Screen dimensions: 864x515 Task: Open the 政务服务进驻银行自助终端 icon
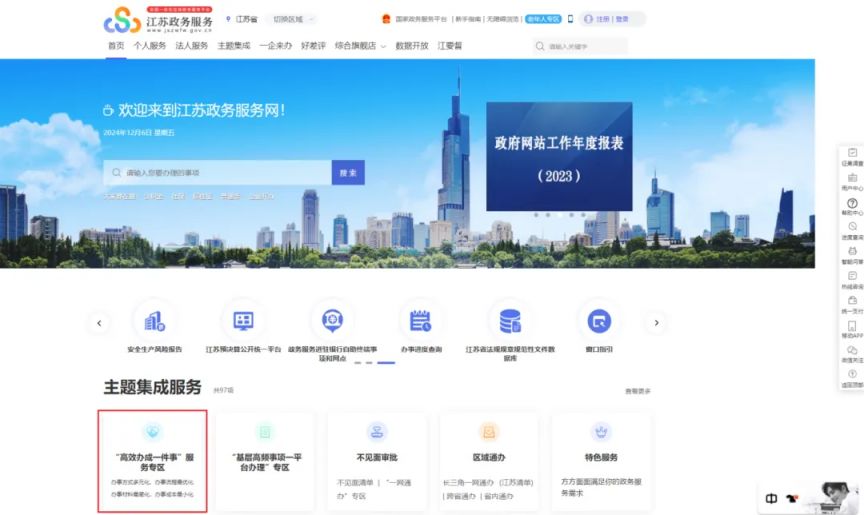[x=332, y=322]
